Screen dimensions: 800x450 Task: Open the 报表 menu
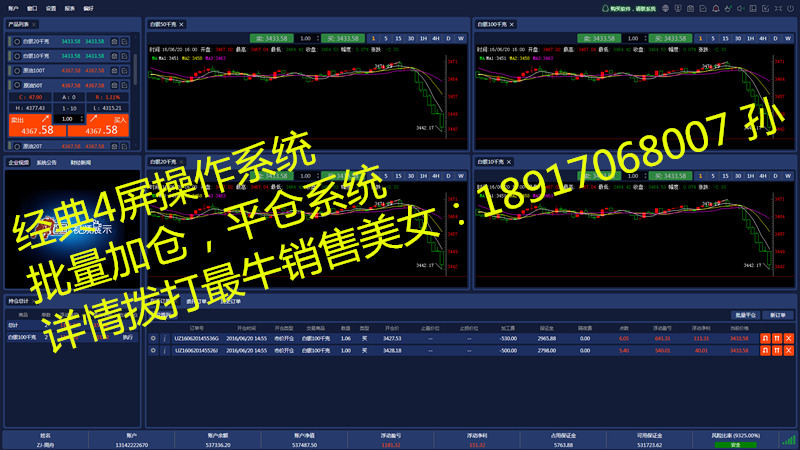tap(69, 7)
